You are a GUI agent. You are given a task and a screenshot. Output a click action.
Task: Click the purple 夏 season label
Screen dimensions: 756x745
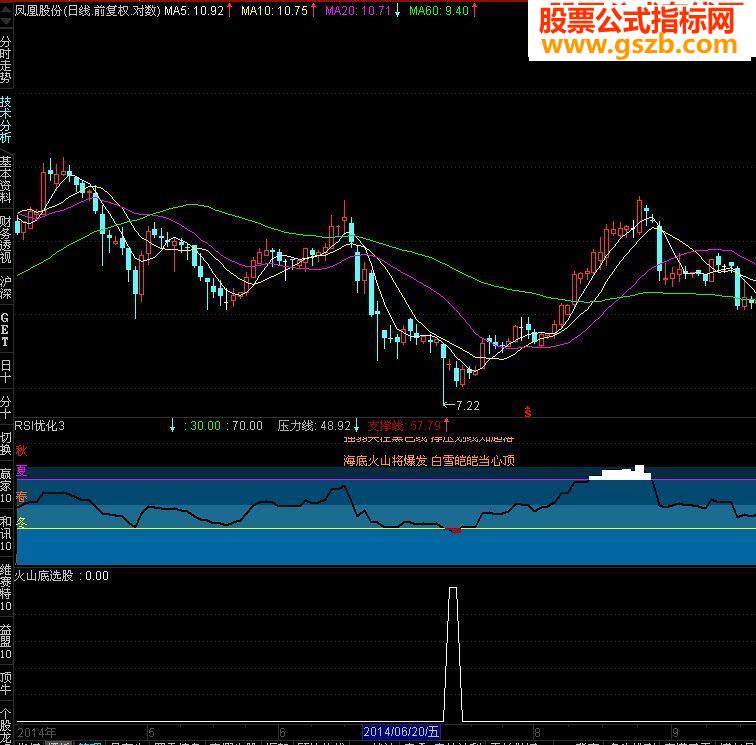click(21, 471)
